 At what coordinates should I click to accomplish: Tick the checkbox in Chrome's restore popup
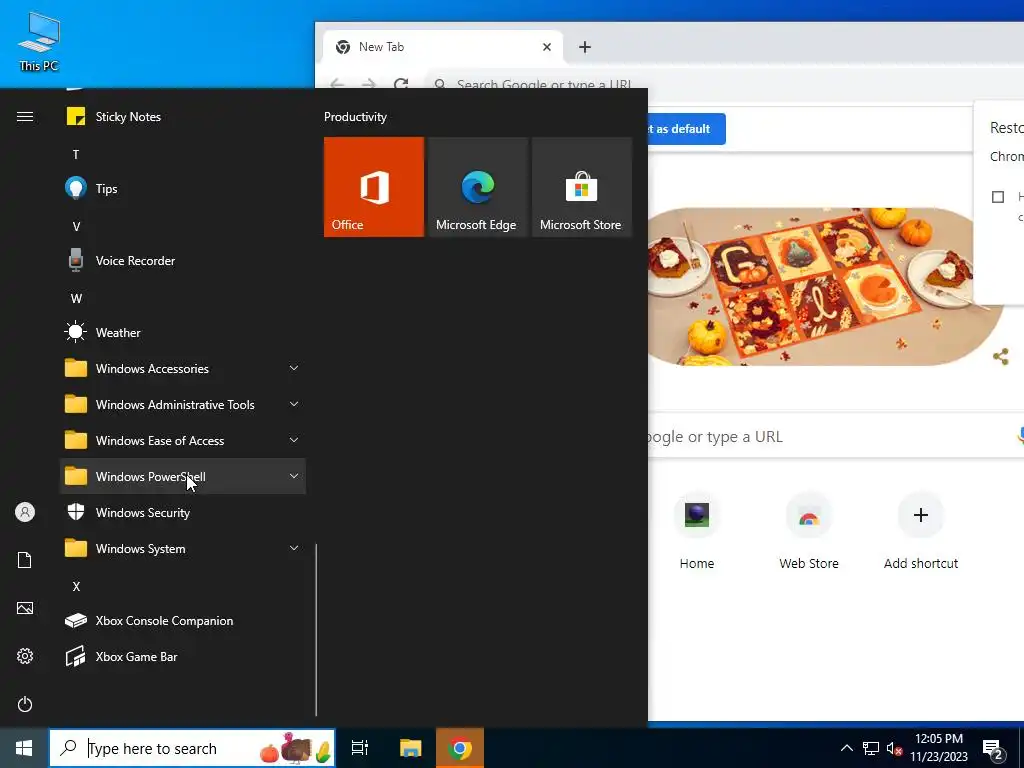[997, 197]
